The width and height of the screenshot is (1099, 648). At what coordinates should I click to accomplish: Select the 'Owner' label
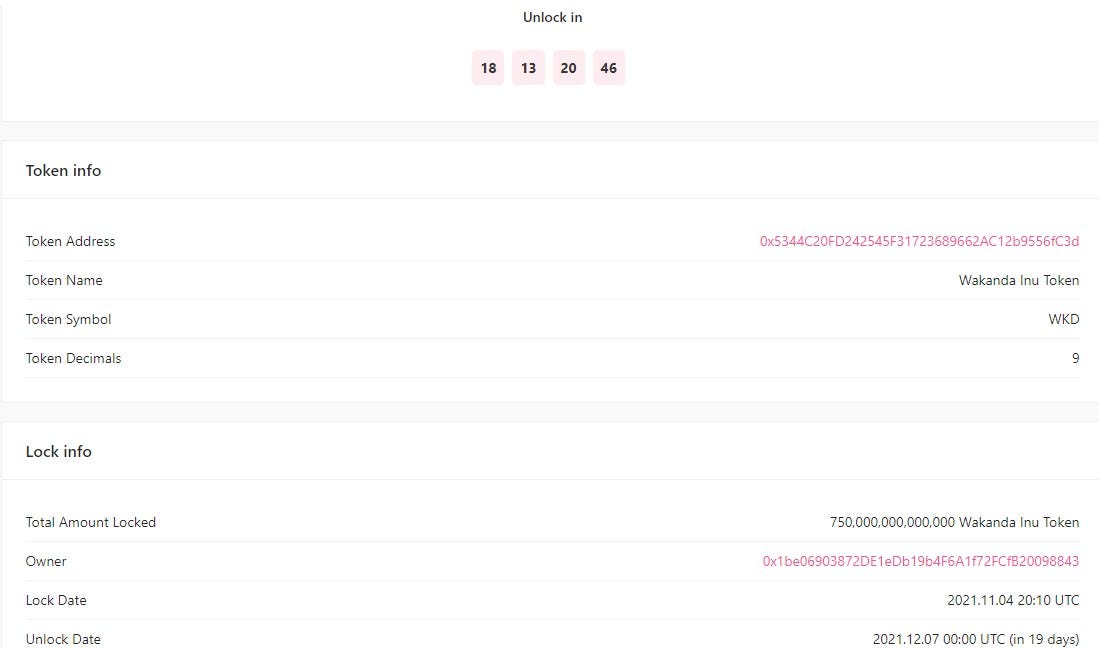point(46,561)
